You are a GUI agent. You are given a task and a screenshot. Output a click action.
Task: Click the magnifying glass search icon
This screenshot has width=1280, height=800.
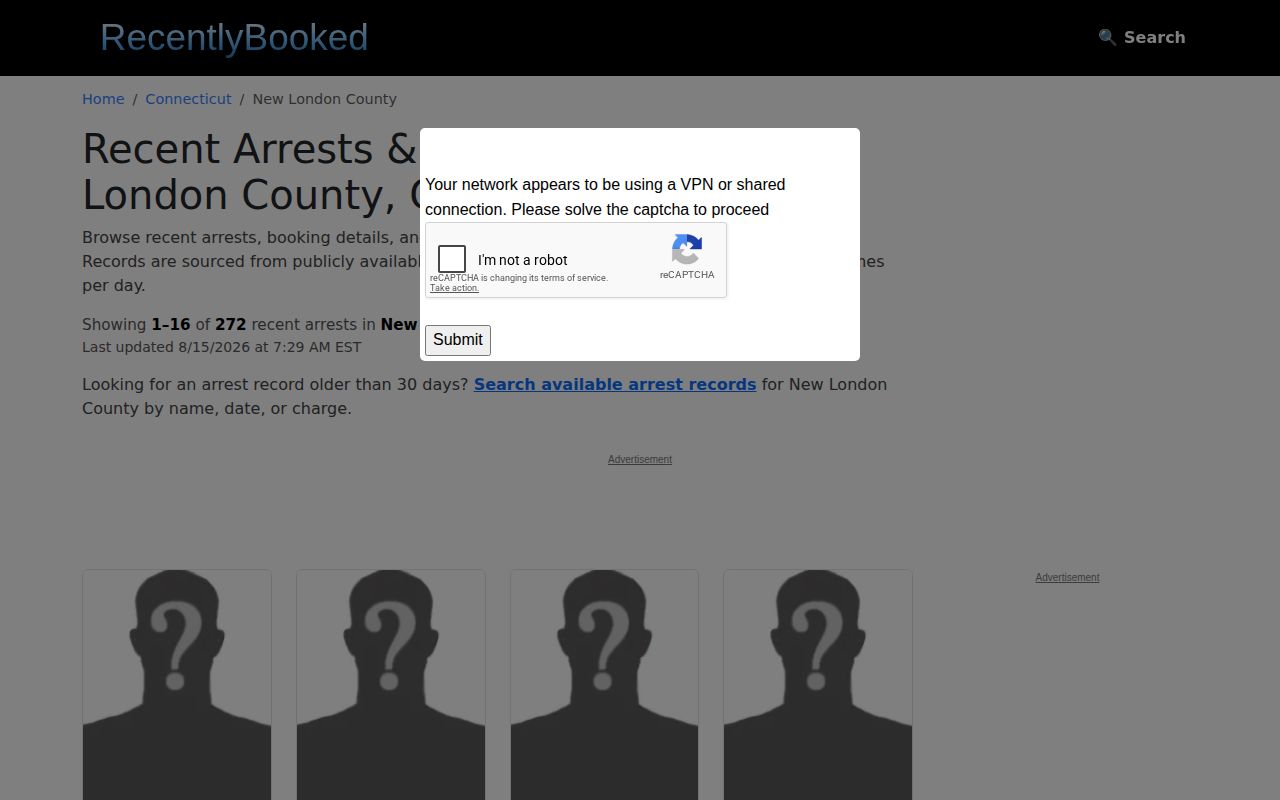pyautogui.click(x=1107, y=37)
